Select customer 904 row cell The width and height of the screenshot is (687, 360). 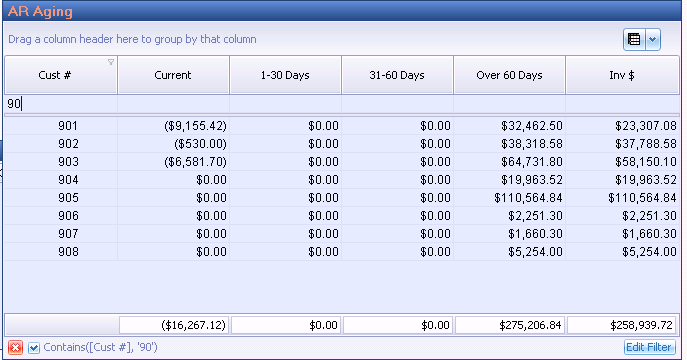coord(60,180)
